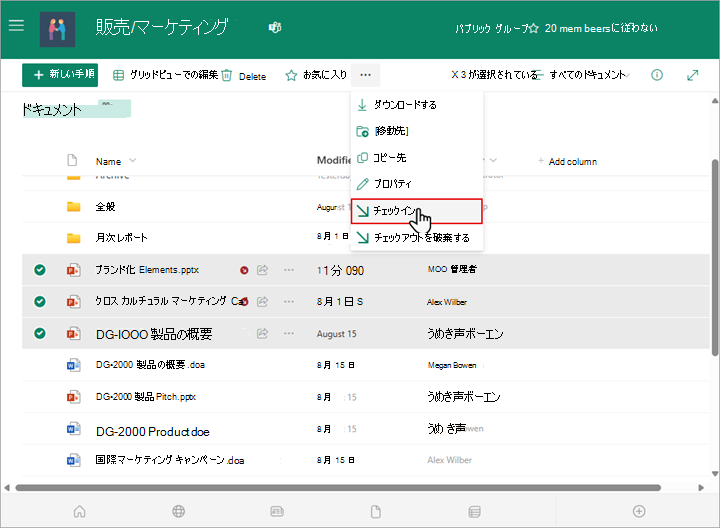This screenshot has width=720, height=528.
Task: Click the vertical scrollbar thumb
Action: click(715, 257)
